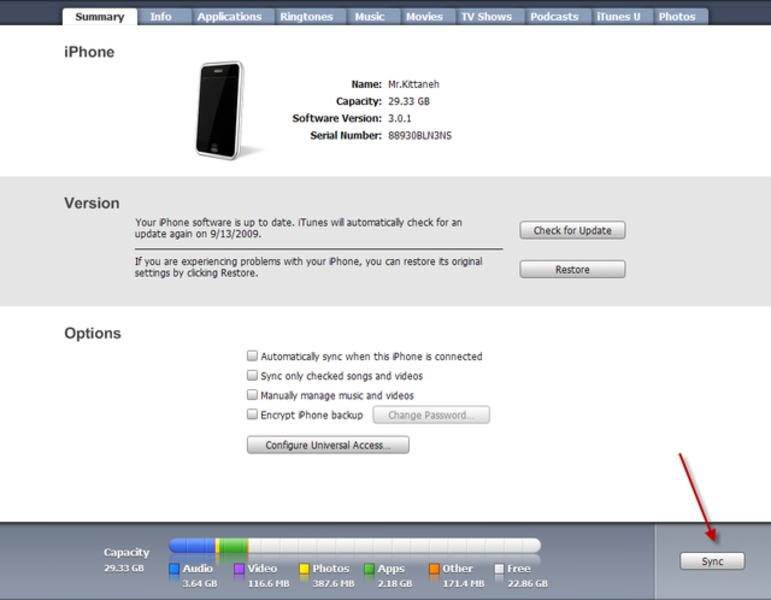771x600 pixels.
Task: Switch to the Applications tab
Action: click(x=229, y=17)
